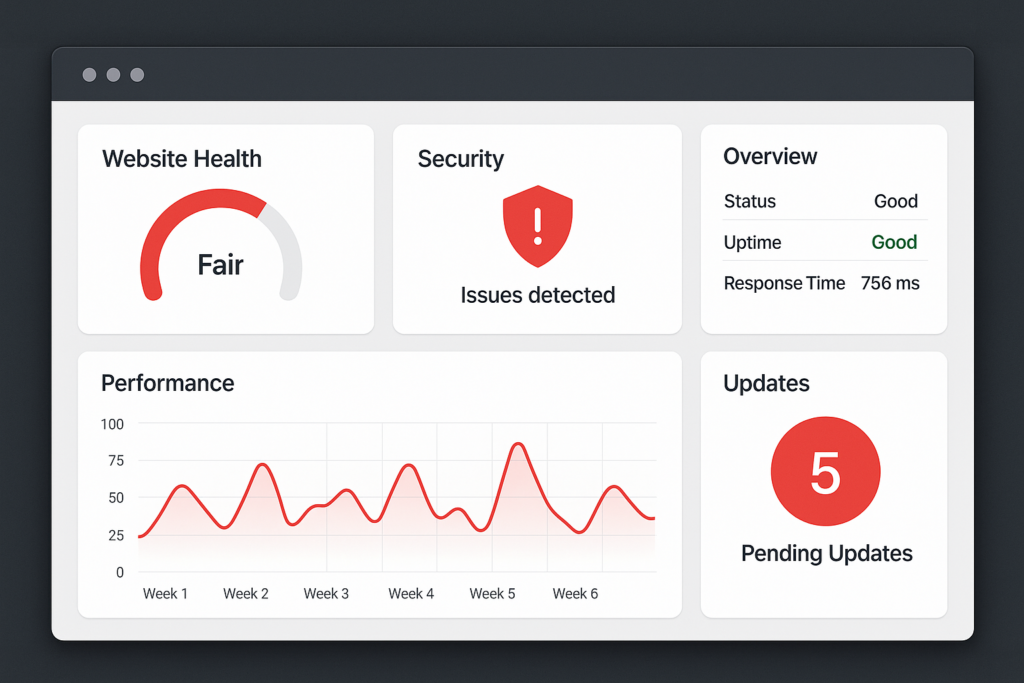The image size is (1024, 683).
Task: Select Week 2 on the performance chart
Action: click(246, 593)
